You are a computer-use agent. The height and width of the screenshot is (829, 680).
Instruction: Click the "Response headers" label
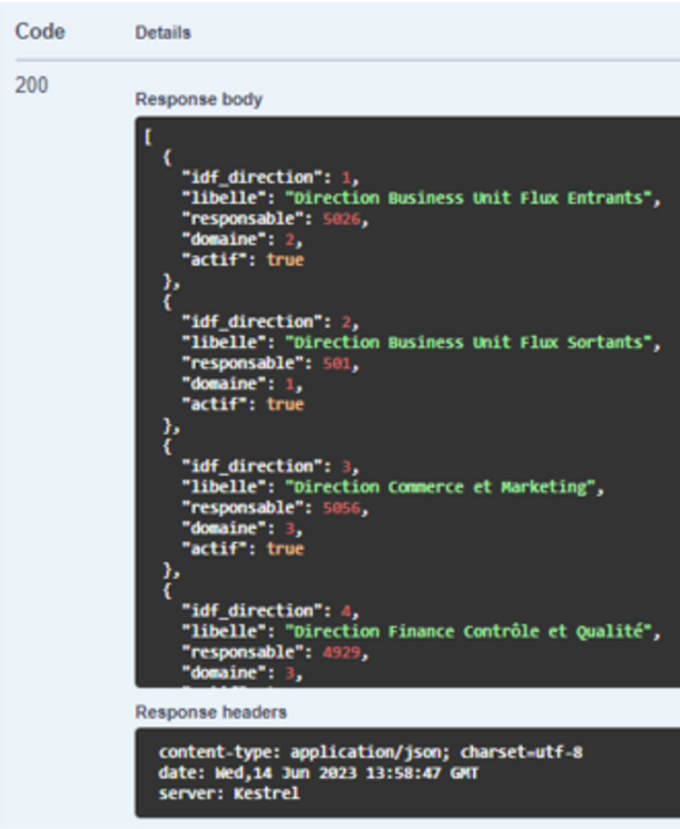(x=211, y=712)
